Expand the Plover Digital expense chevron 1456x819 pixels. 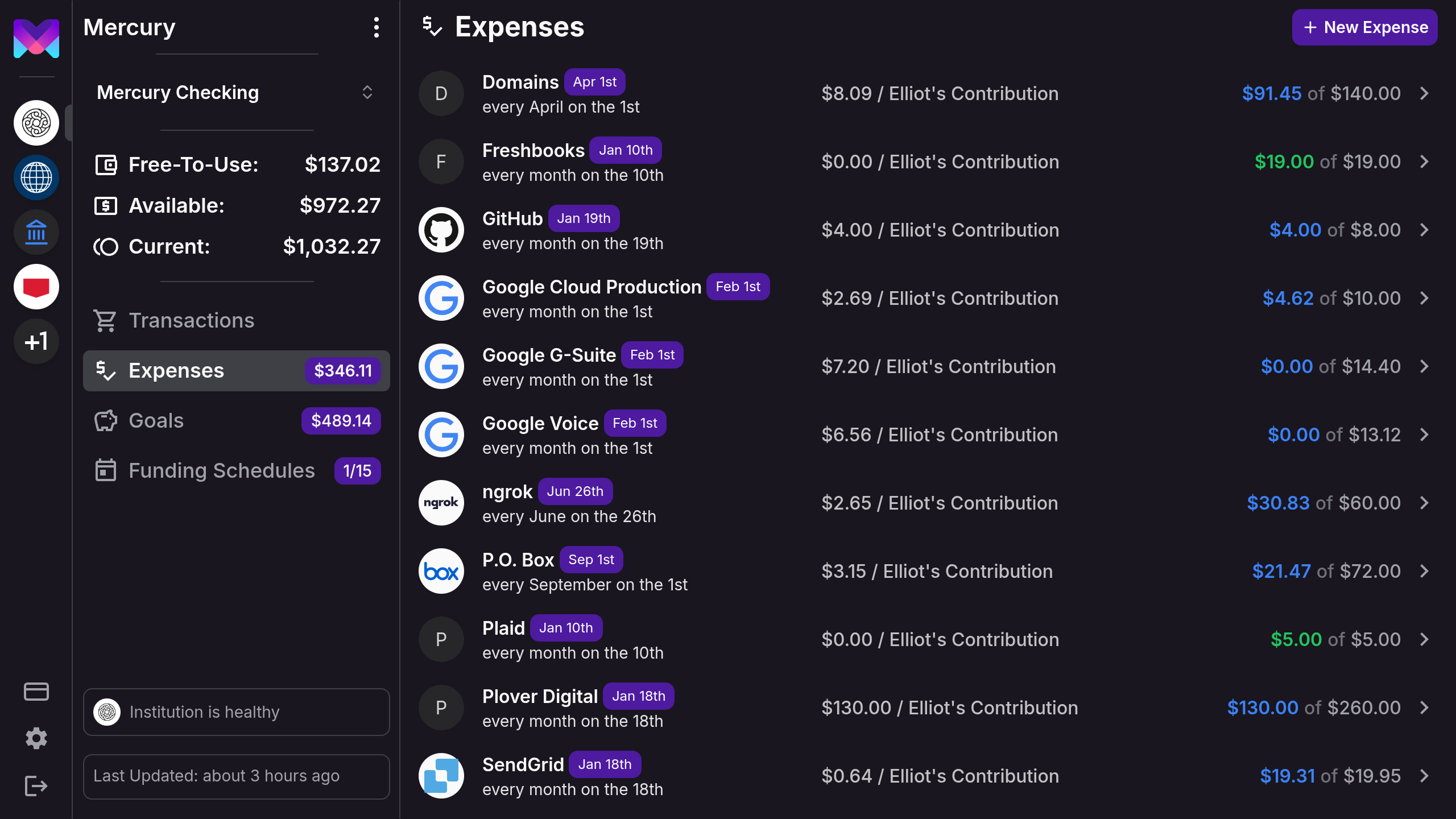tap(1424, 708)
